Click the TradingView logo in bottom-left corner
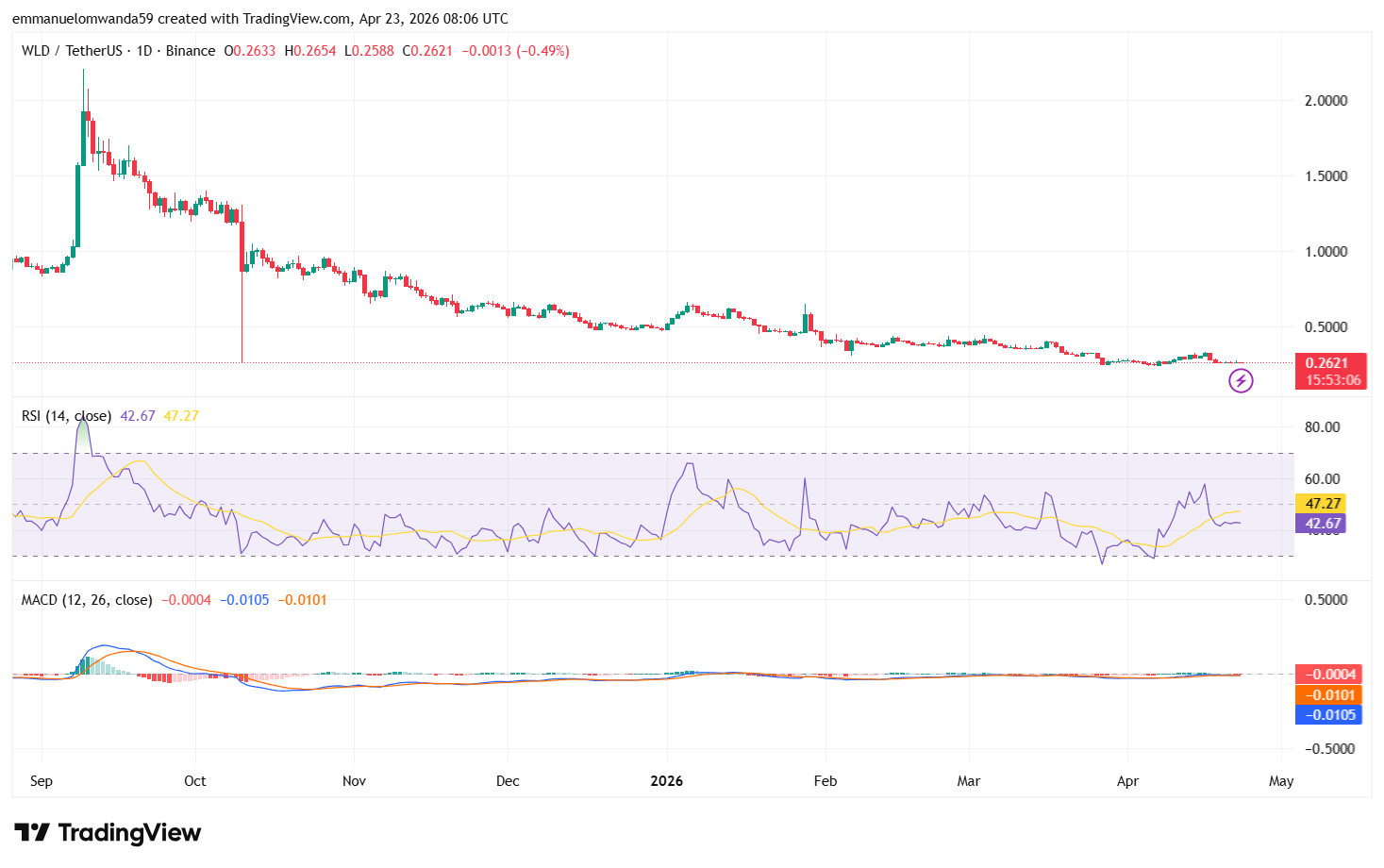This screenshot has height=868, width=1384. point(107,833)
